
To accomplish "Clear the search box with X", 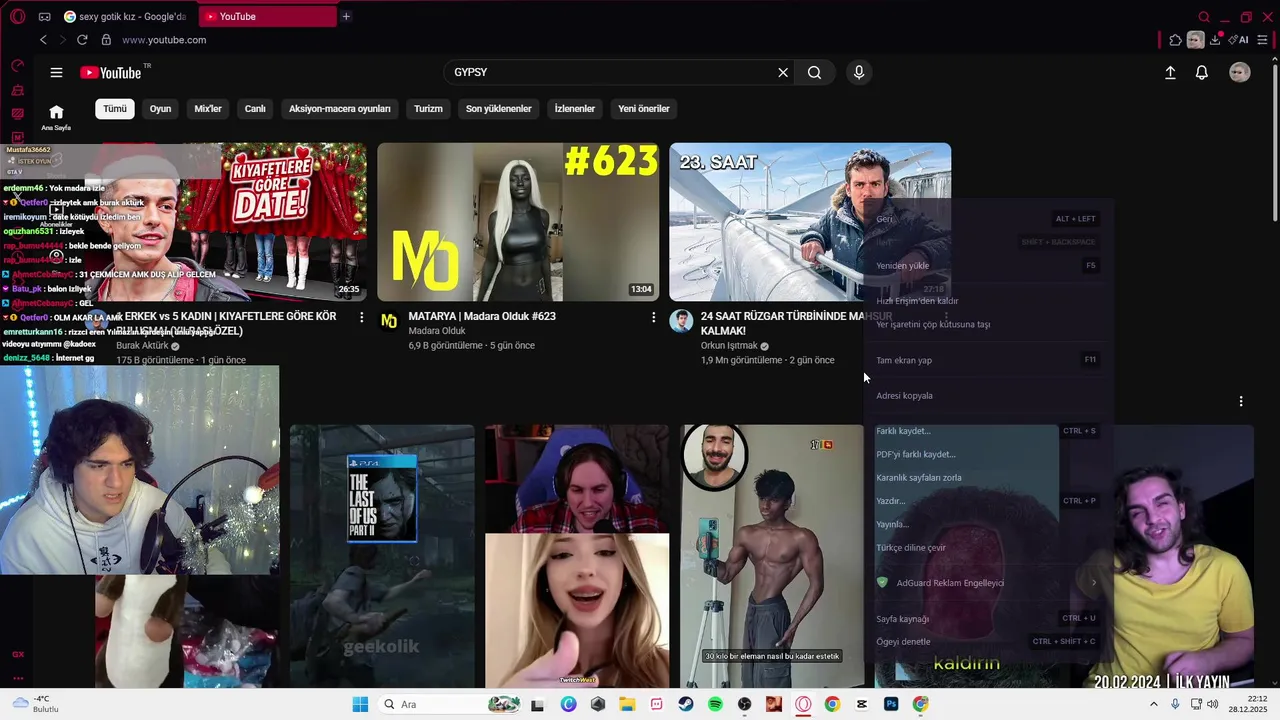I will 783,72.
